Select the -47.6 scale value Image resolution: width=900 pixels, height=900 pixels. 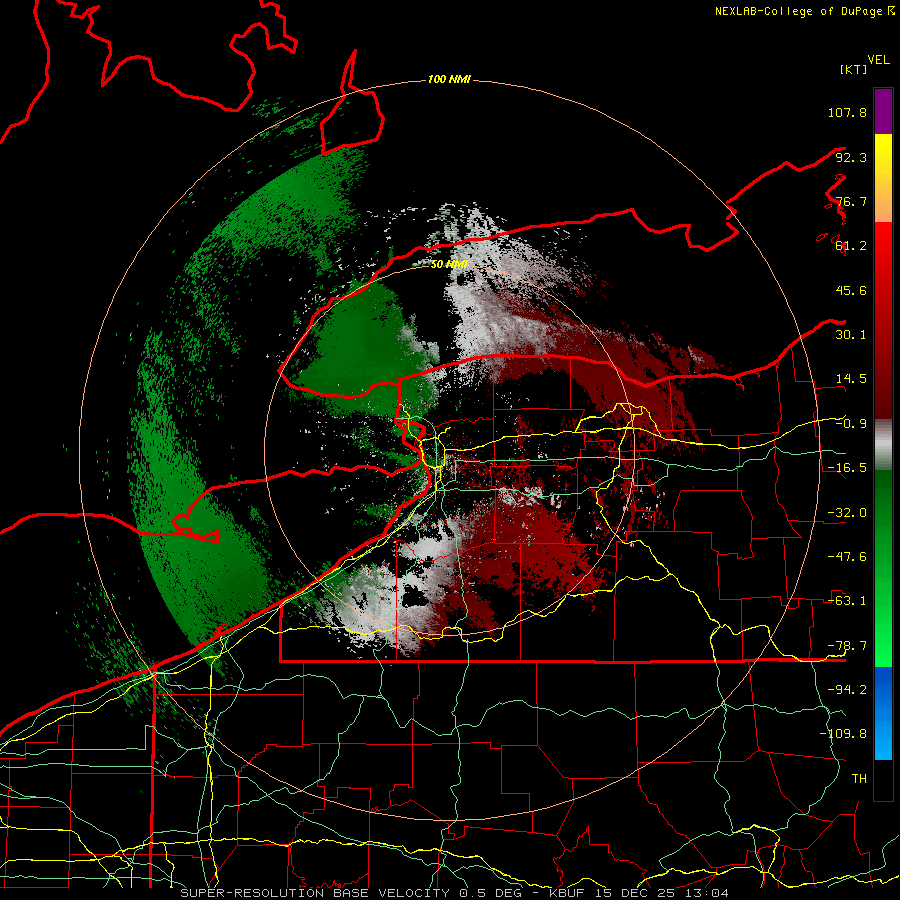(847, 557)
